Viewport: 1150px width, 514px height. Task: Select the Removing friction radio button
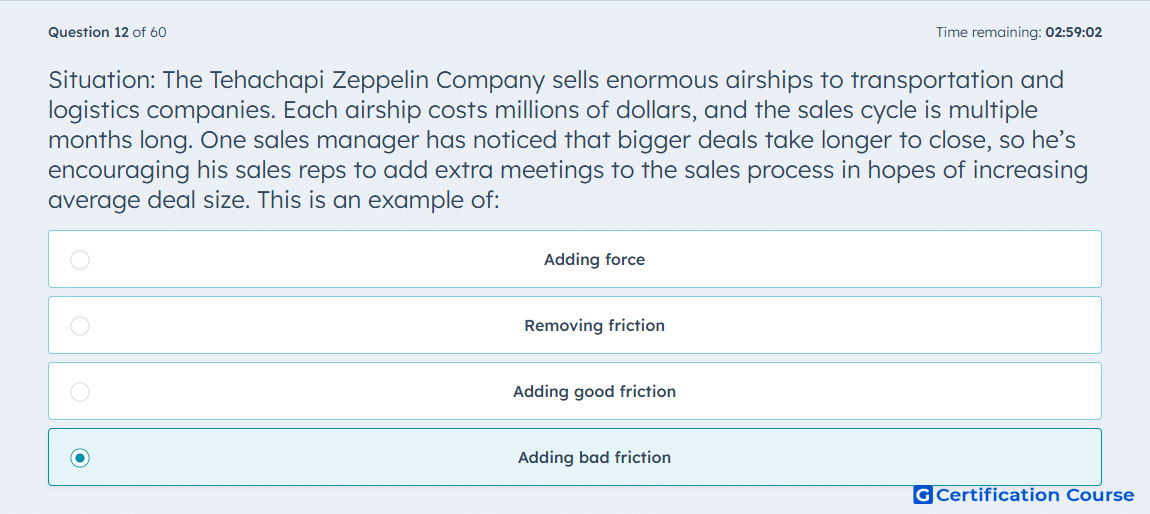tap(80, 326)
